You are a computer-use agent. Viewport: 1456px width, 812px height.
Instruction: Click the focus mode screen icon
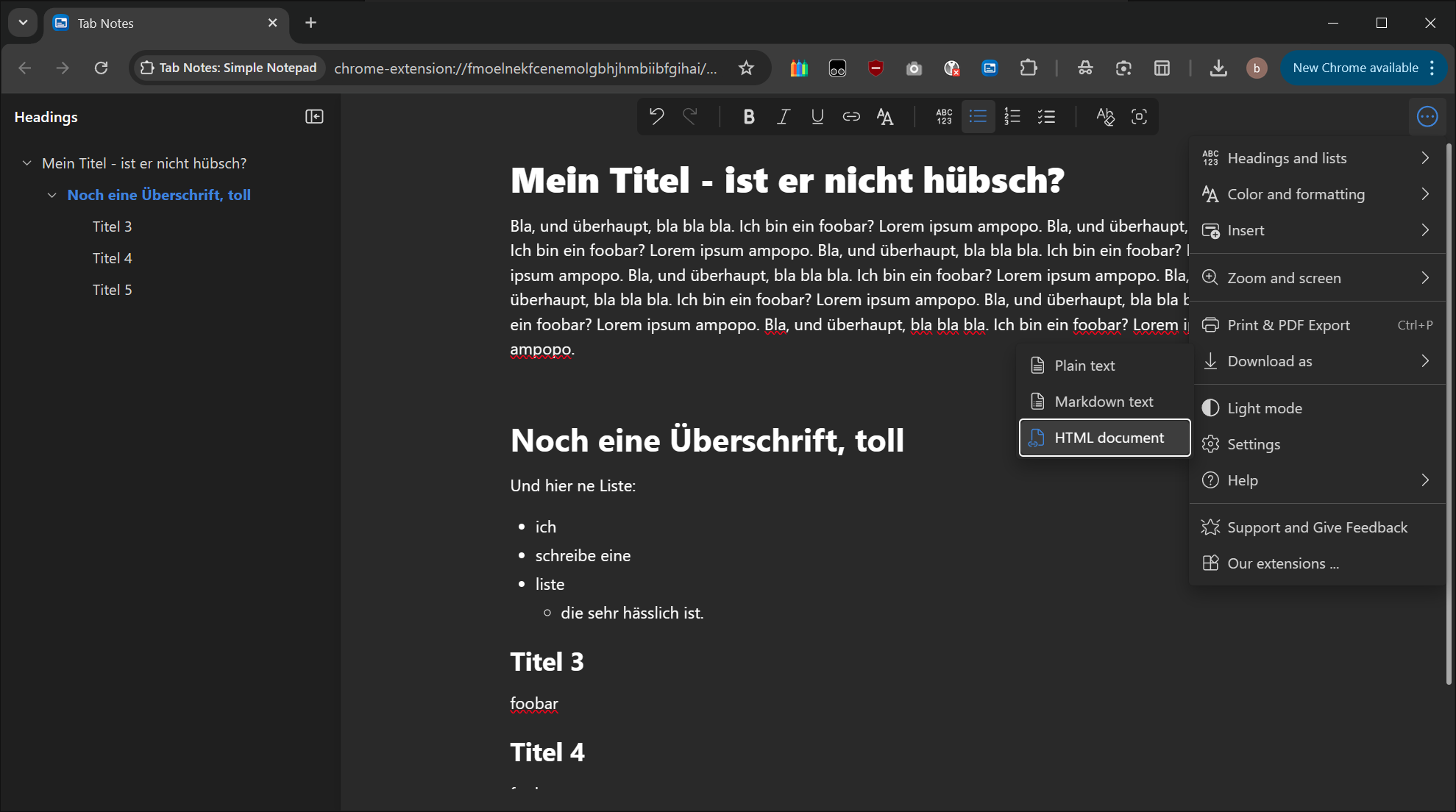(x=1139, y=116)
